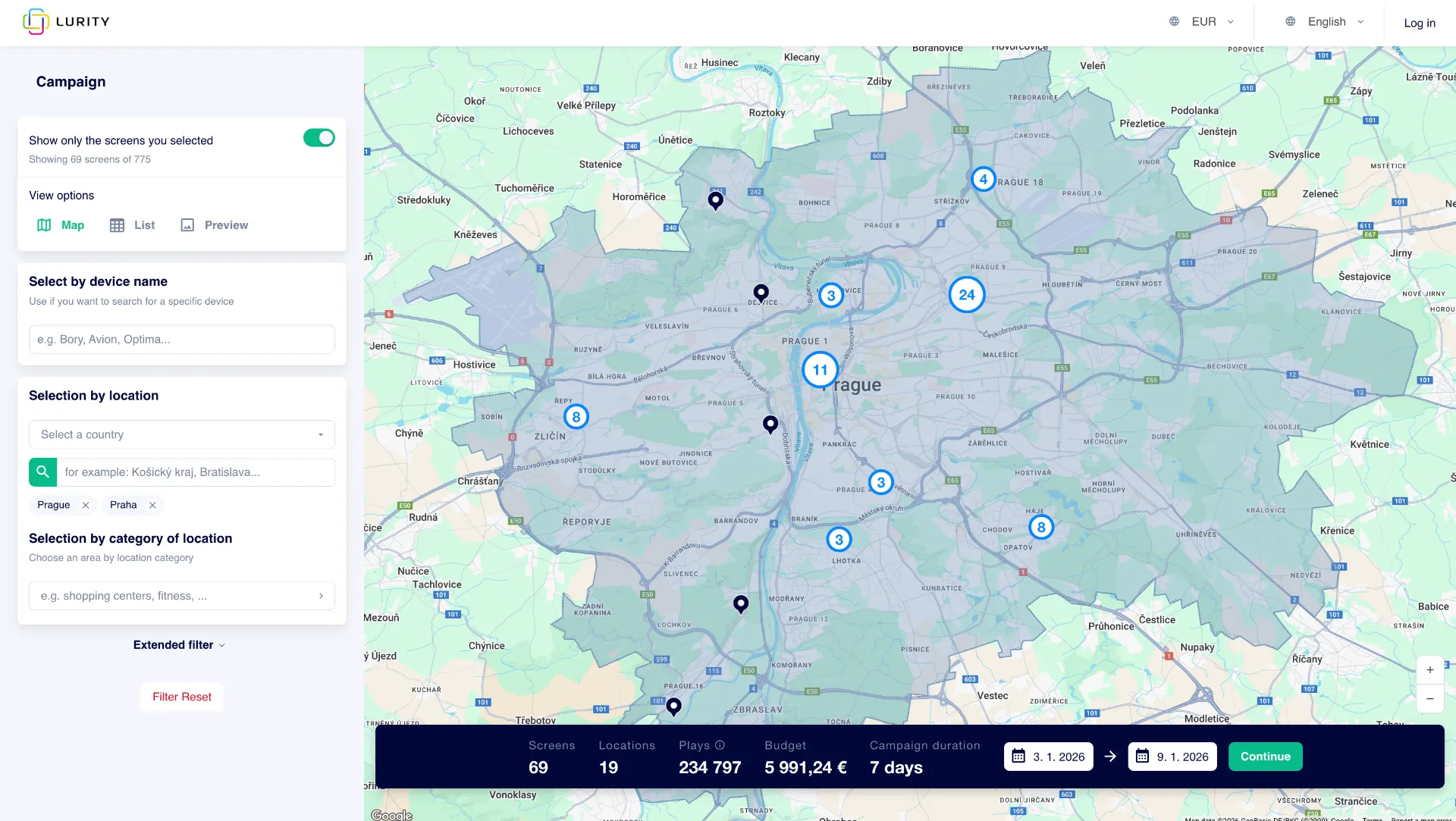Click the plays count 234 797
The height and width of the screenshot is (821, 1456).
710,767
